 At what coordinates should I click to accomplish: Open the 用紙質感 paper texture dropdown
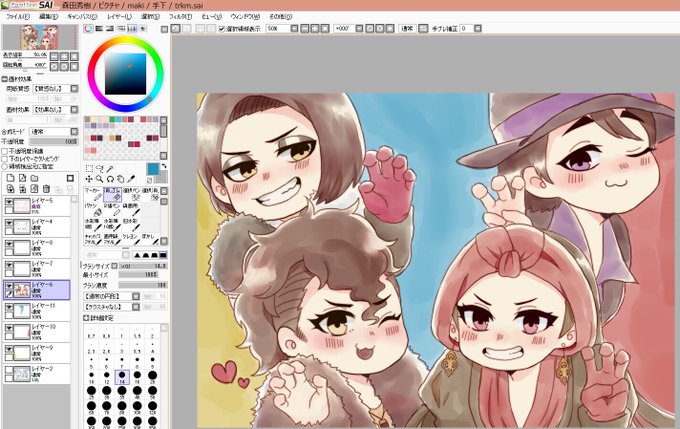pyautogui.click(x=74, y=88)
